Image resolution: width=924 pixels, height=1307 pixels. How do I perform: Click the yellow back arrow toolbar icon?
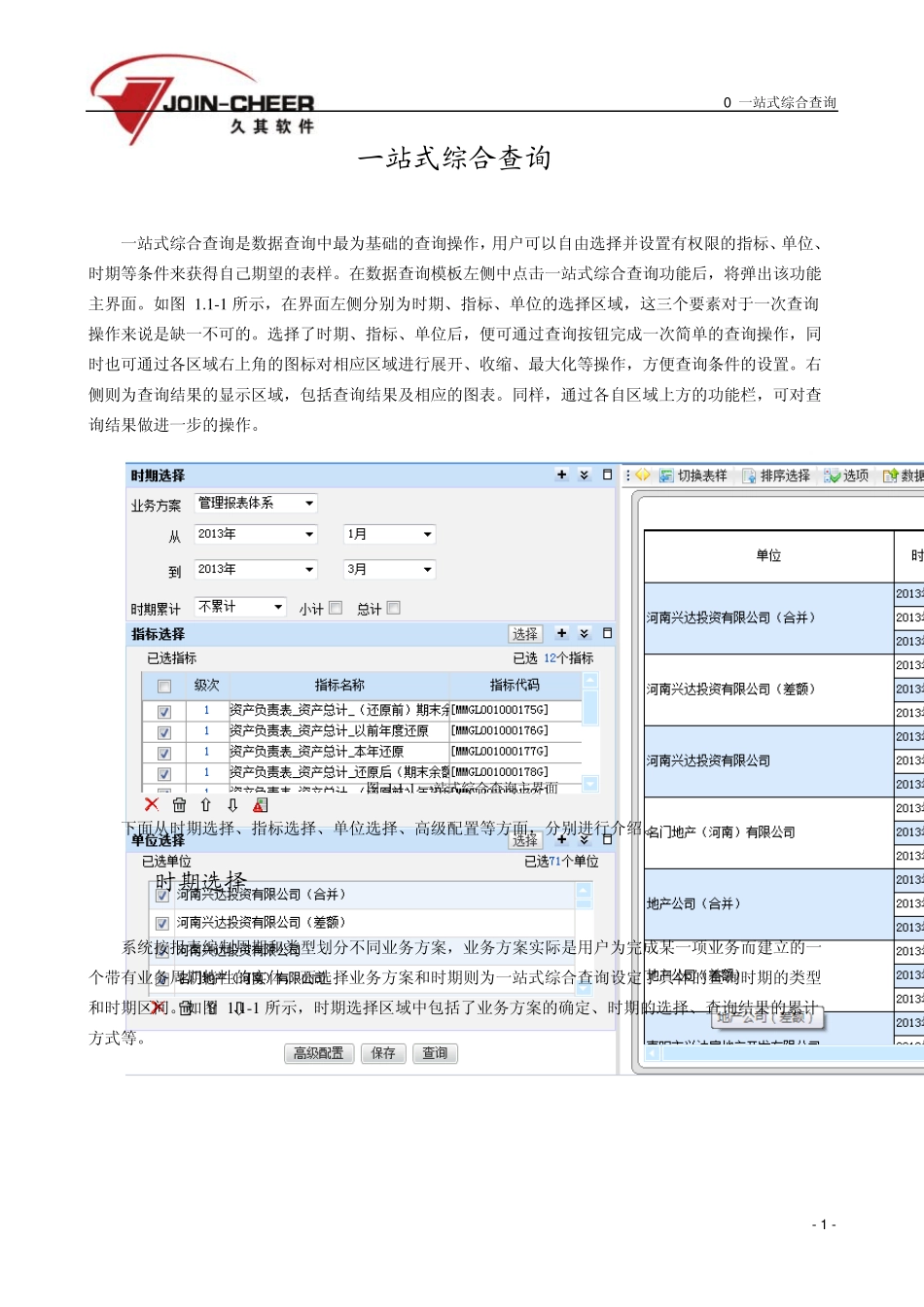pyautogui.click(x=642, y=475)
